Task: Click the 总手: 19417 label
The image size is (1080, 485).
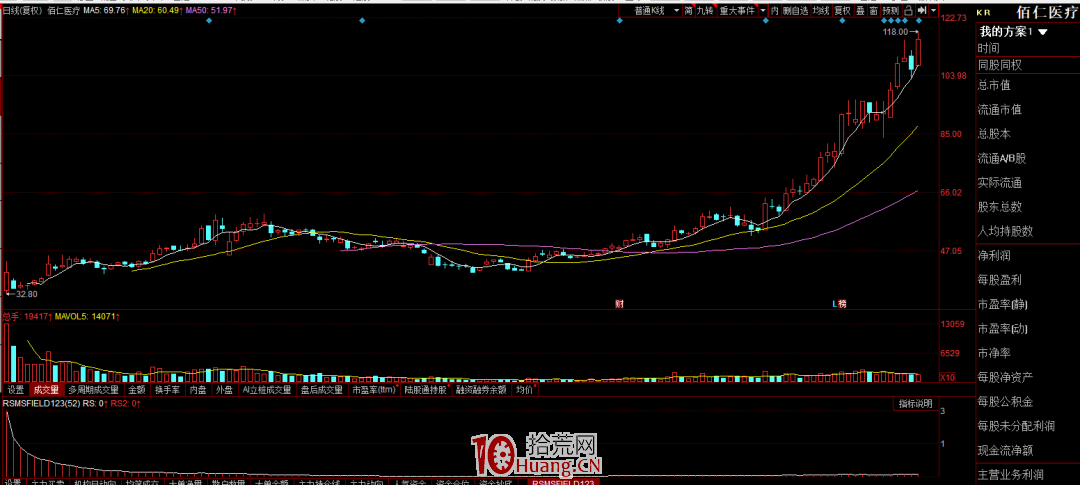Action: pyautogui.click(x=25, y=317)
